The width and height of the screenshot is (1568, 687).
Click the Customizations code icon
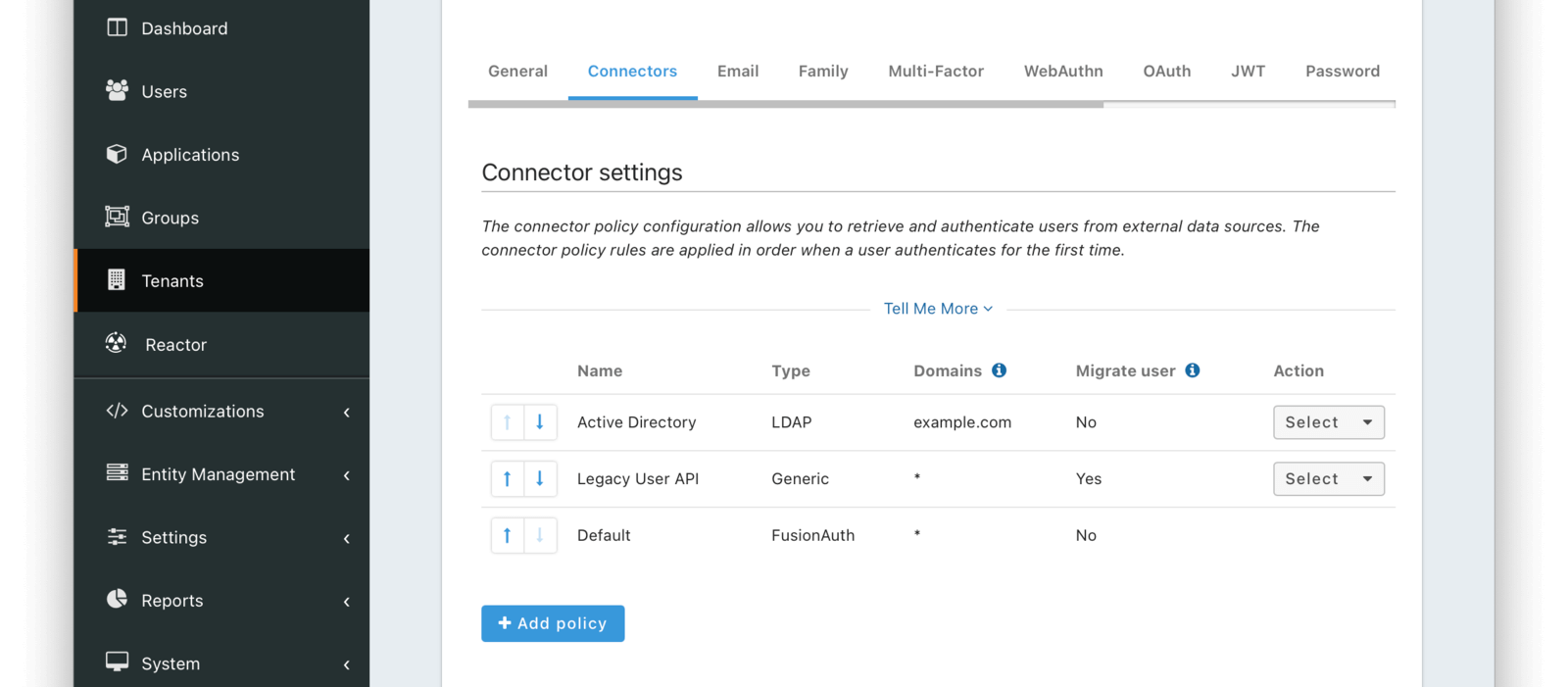(x=117, y=411)
